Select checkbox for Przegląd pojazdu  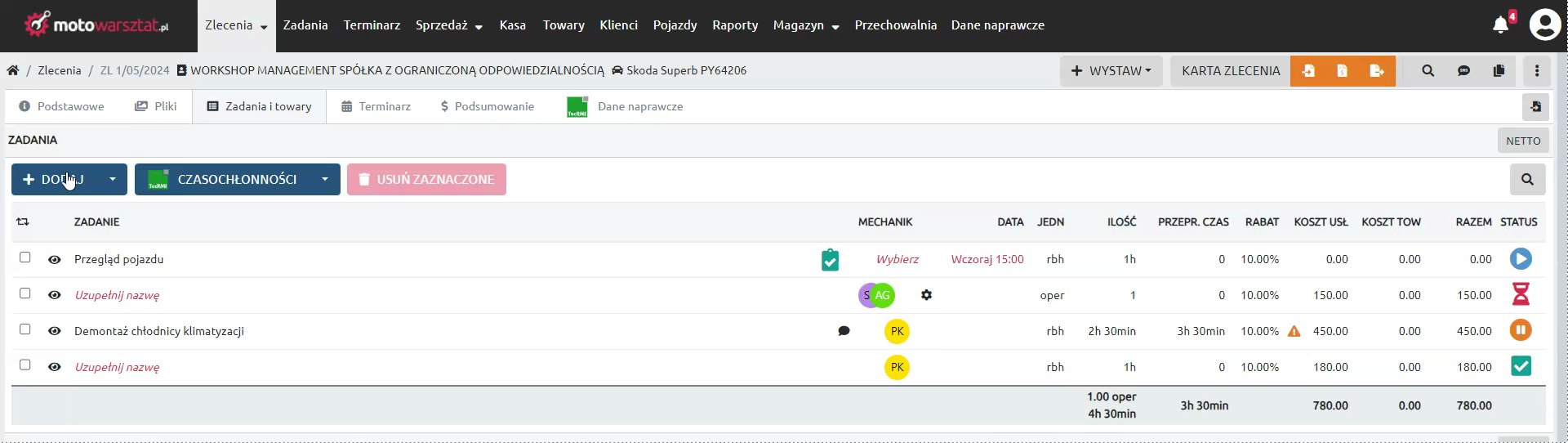click(x=24, y=257)
